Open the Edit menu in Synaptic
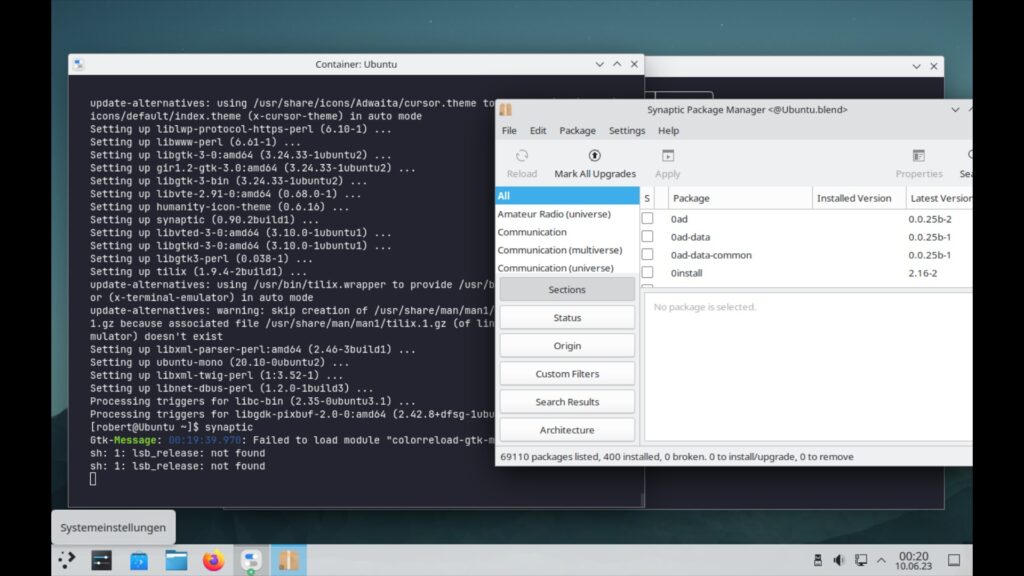Screen dimensions: 1024x576 point(537,131)
